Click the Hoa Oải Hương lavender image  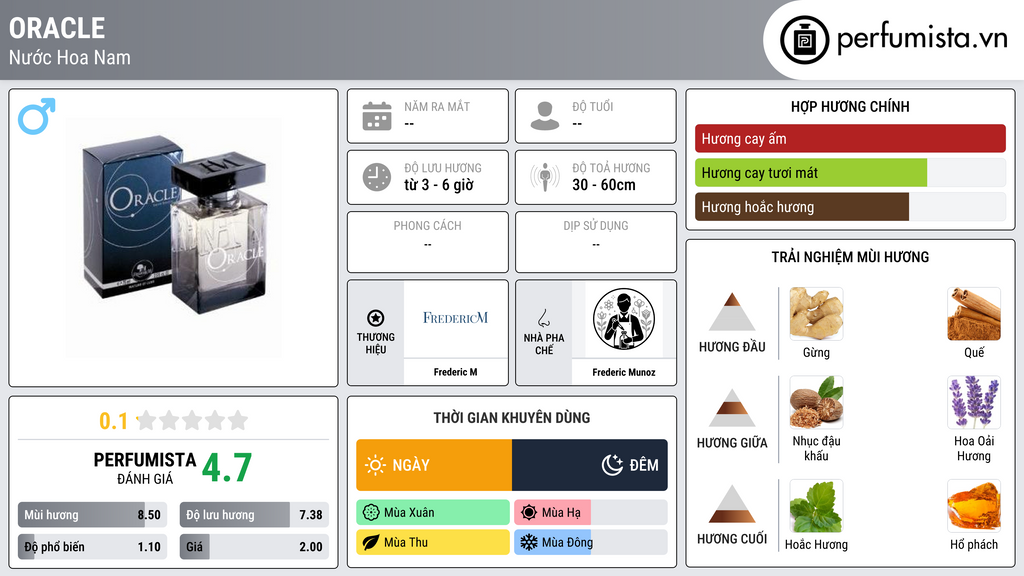(974, 402)
